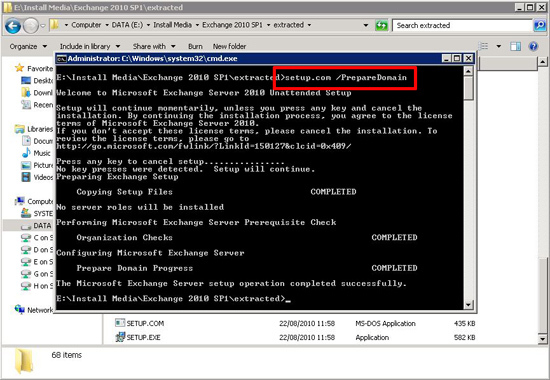
Task: Click the Search extracted input field
Action: 462,25
